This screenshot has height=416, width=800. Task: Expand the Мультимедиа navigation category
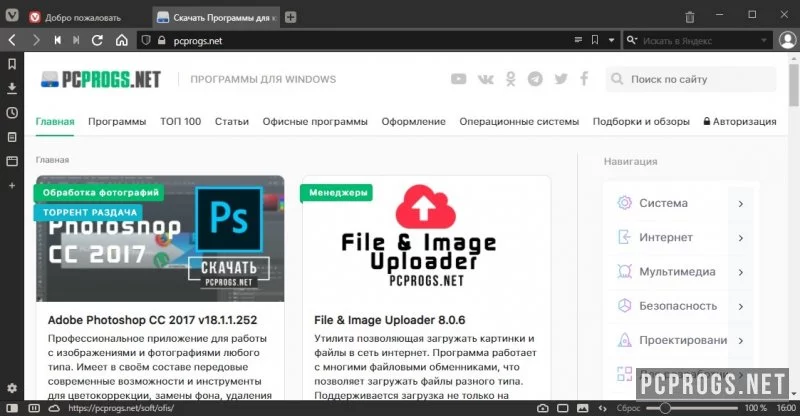click(680, 272)
